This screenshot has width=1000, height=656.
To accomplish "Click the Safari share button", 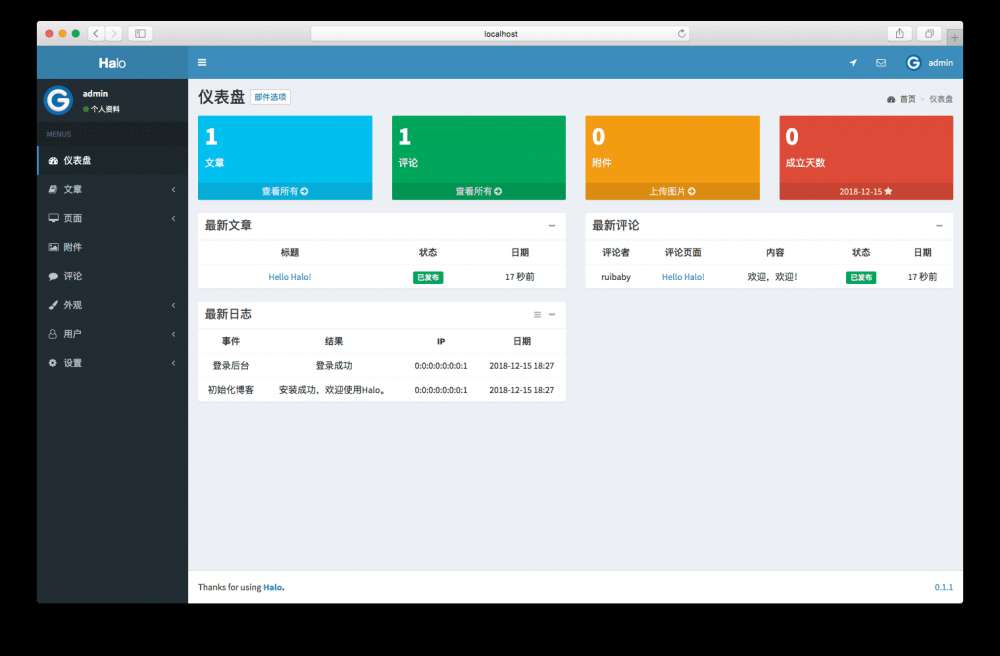I will [x=900, y=33].
